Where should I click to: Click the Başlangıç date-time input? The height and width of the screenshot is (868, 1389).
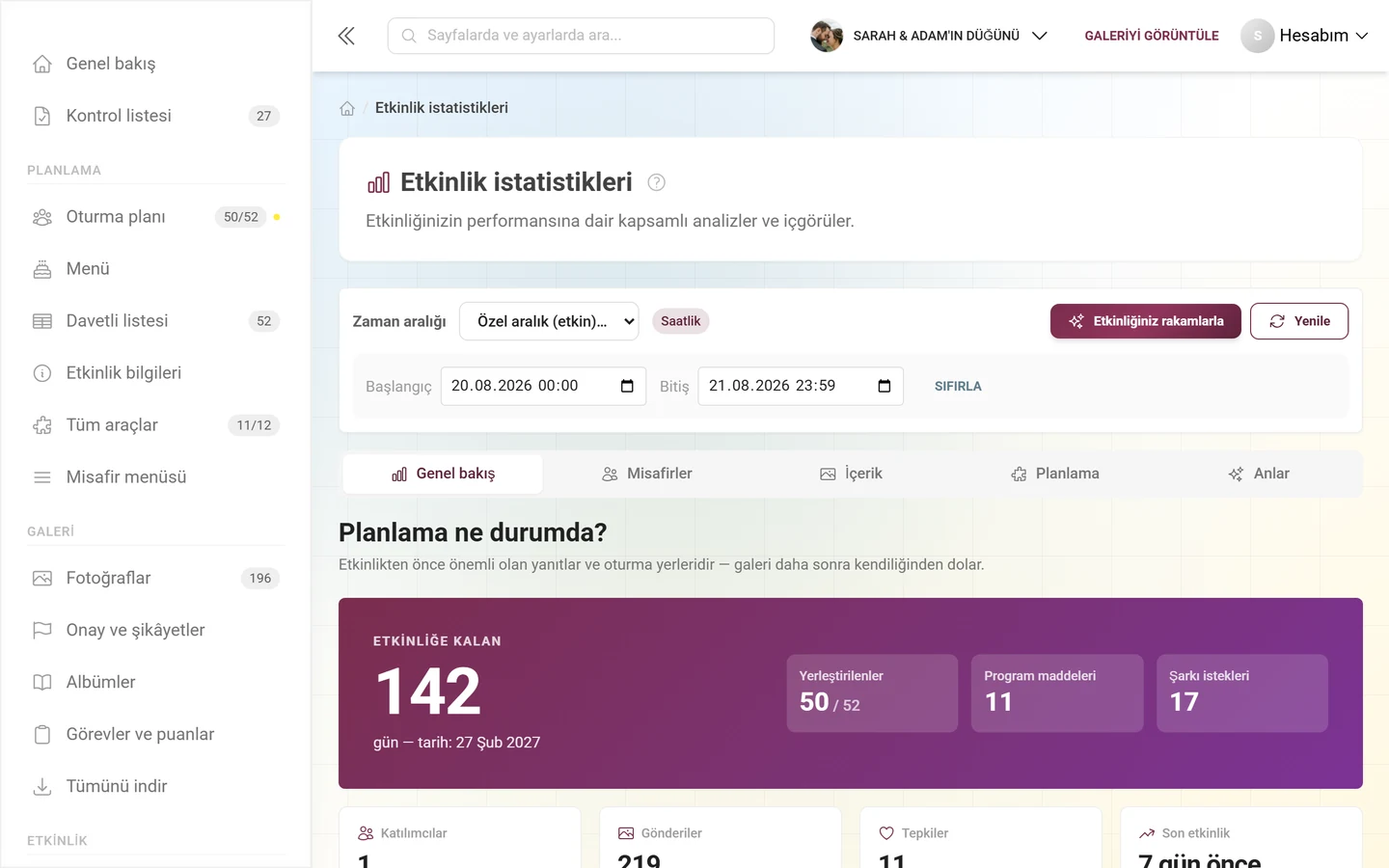543,386
